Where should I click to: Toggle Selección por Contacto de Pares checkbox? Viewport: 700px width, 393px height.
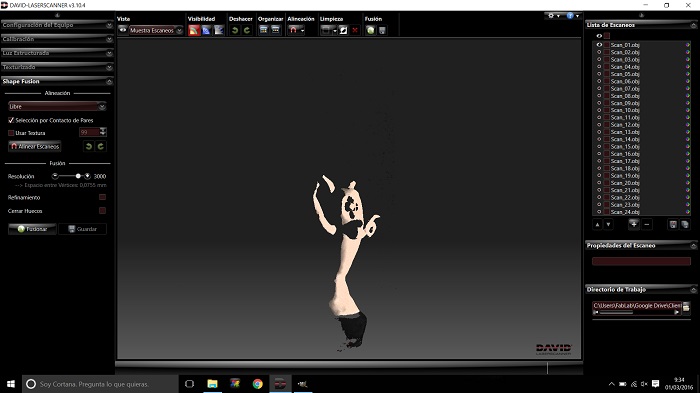click(x=11, y=120)
